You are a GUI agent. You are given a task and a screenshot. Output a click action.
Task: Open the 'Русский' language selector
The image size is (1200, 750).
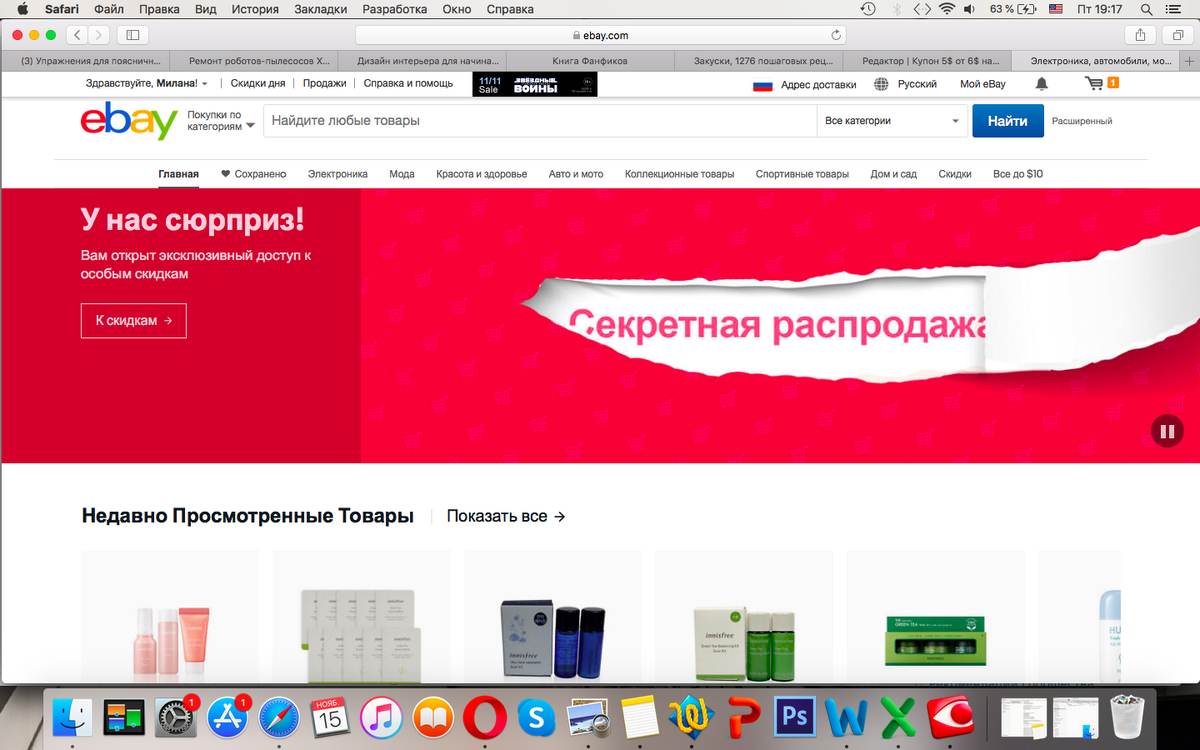click(905, 84)
